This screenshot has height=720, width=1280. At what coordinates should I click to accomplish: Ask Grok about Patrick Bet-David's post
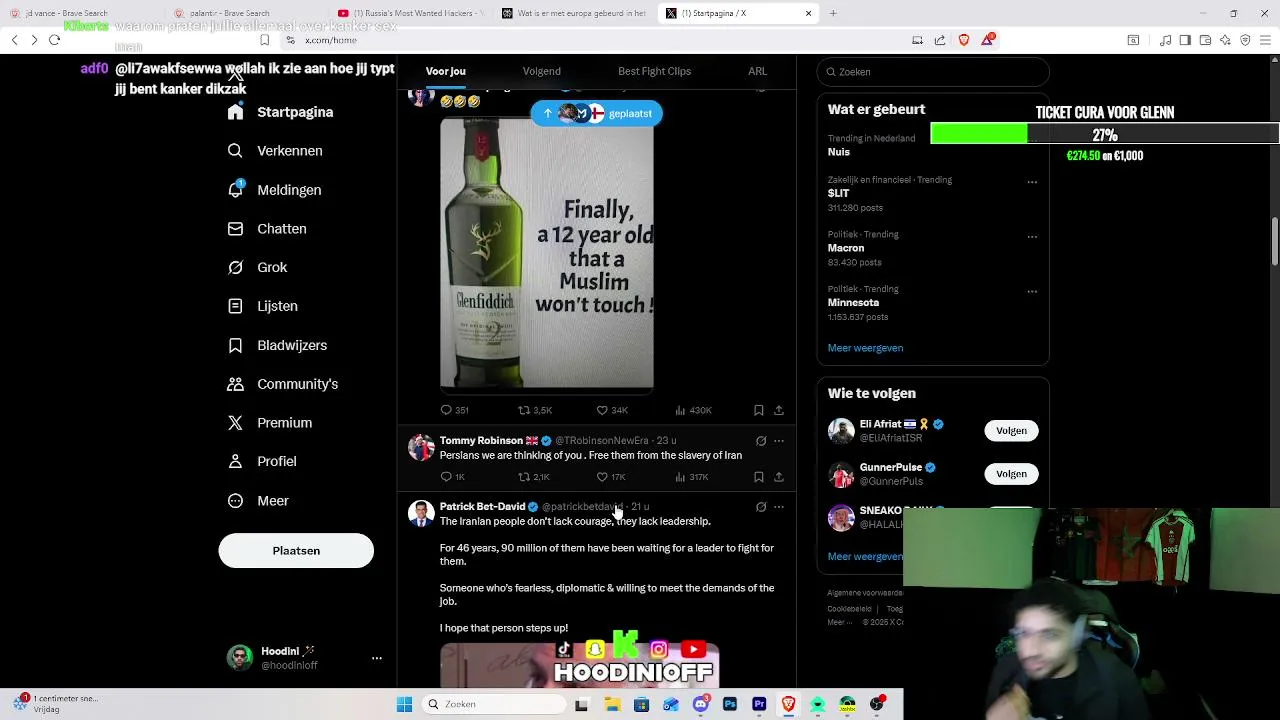[761, 507]
